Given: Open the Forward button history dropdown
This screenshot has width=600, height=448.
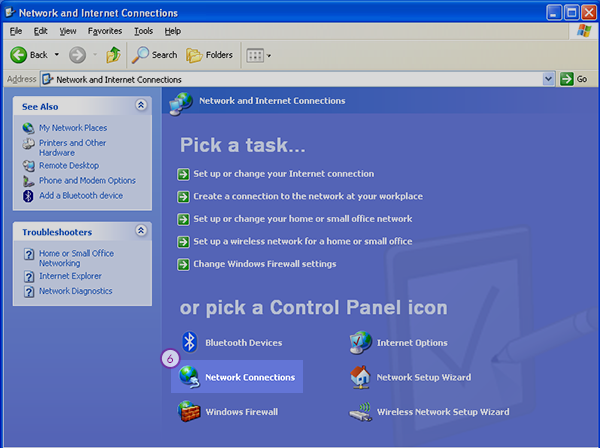Looking at the screenshot, I should (x=95, y=55).
